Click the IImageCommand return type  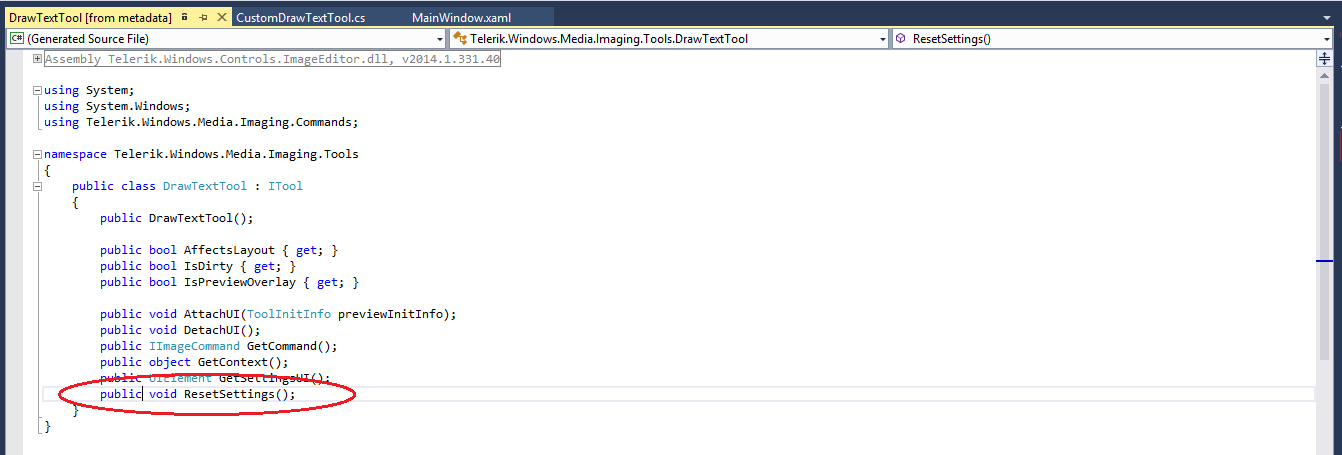pos(194,346)
